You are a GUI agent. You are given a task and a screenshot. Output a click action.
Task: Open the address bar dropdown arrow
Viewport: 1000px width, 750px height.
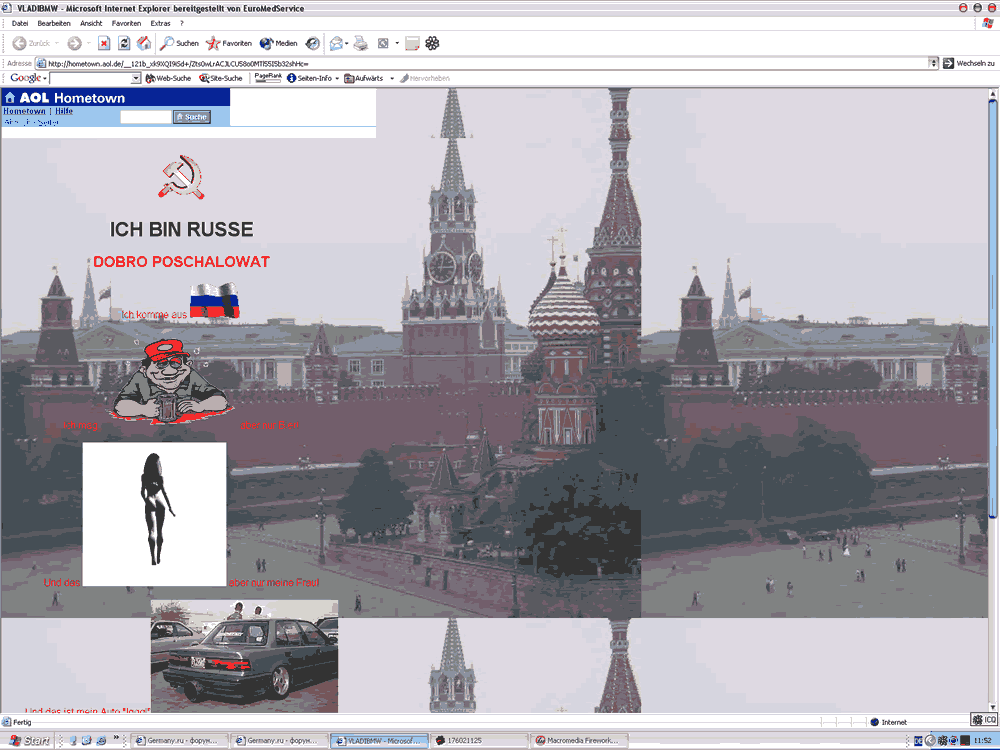pos(934,63)
